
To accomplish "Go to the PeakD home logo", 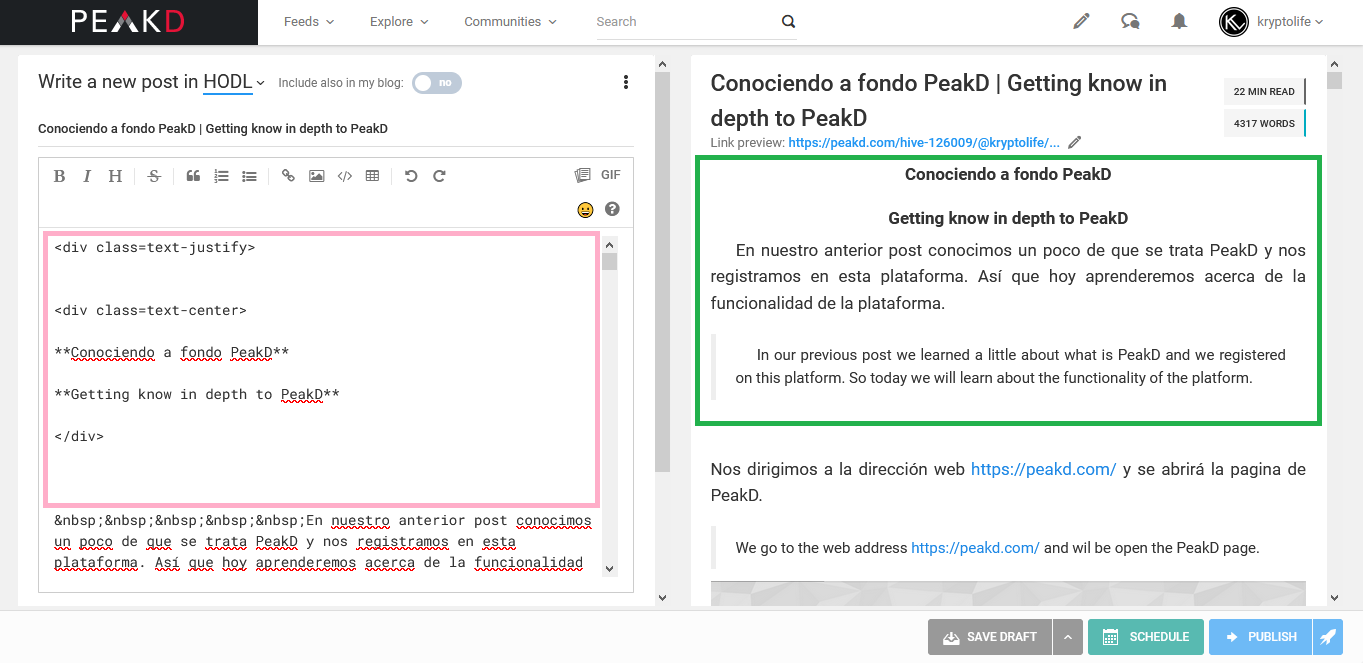I will coord(128,22).
